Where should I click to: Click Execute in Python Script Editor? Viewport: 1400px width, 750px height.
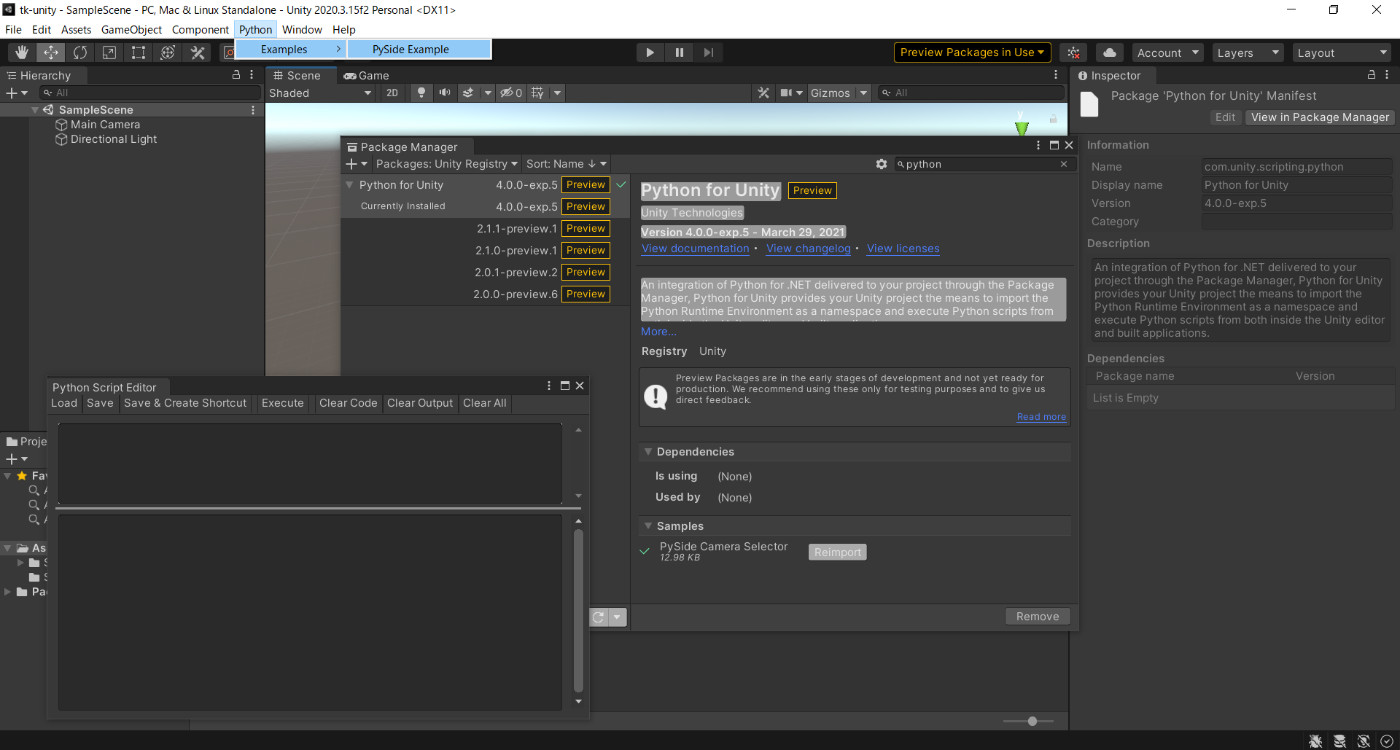282,403
